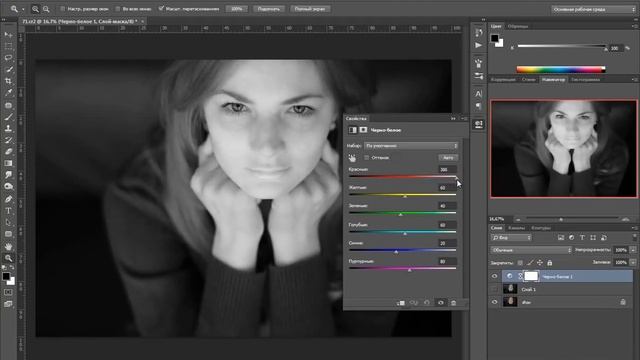Select the Crop tool in the toolbar
The image size is (640, 360).
8,81
